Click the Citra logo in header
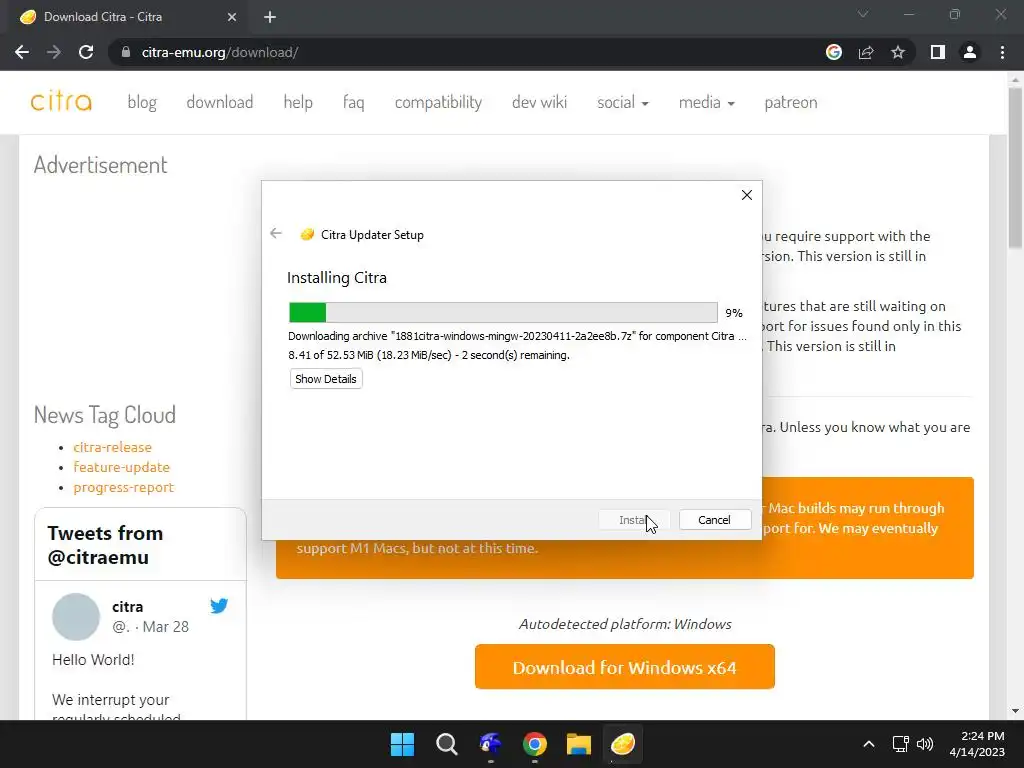The height and width of the screenshot is (768, 1024). pos(61,102)
